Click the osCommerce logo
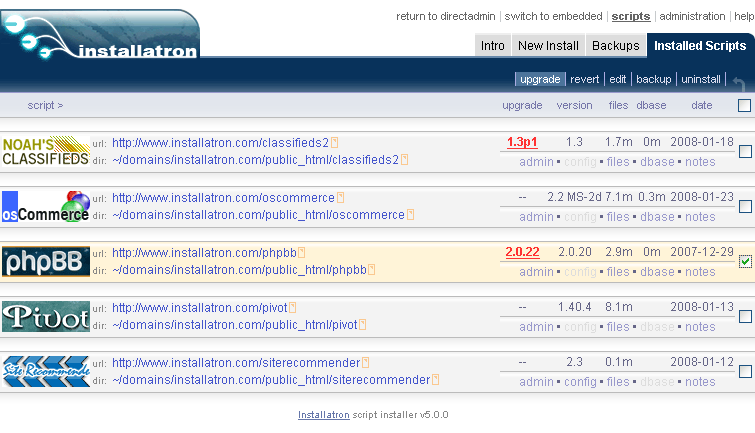The width and height of the screenshot is (755, 433). coord(46,206)
